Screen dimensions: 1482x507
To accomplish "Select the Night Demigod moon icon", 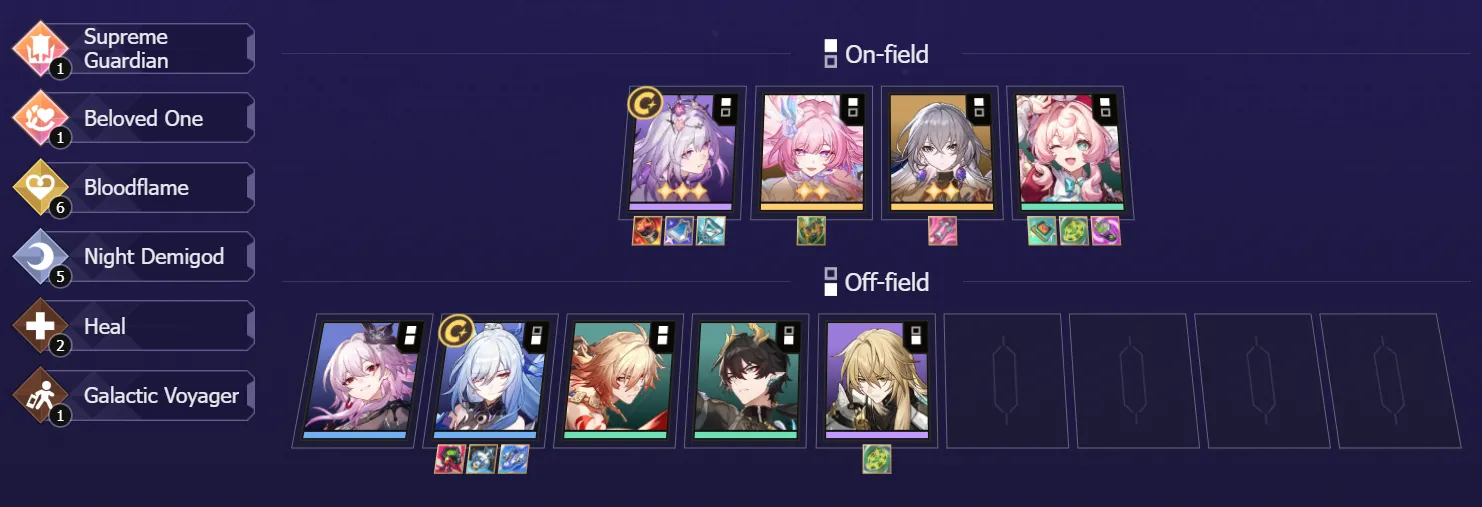I will click(41, 257).
